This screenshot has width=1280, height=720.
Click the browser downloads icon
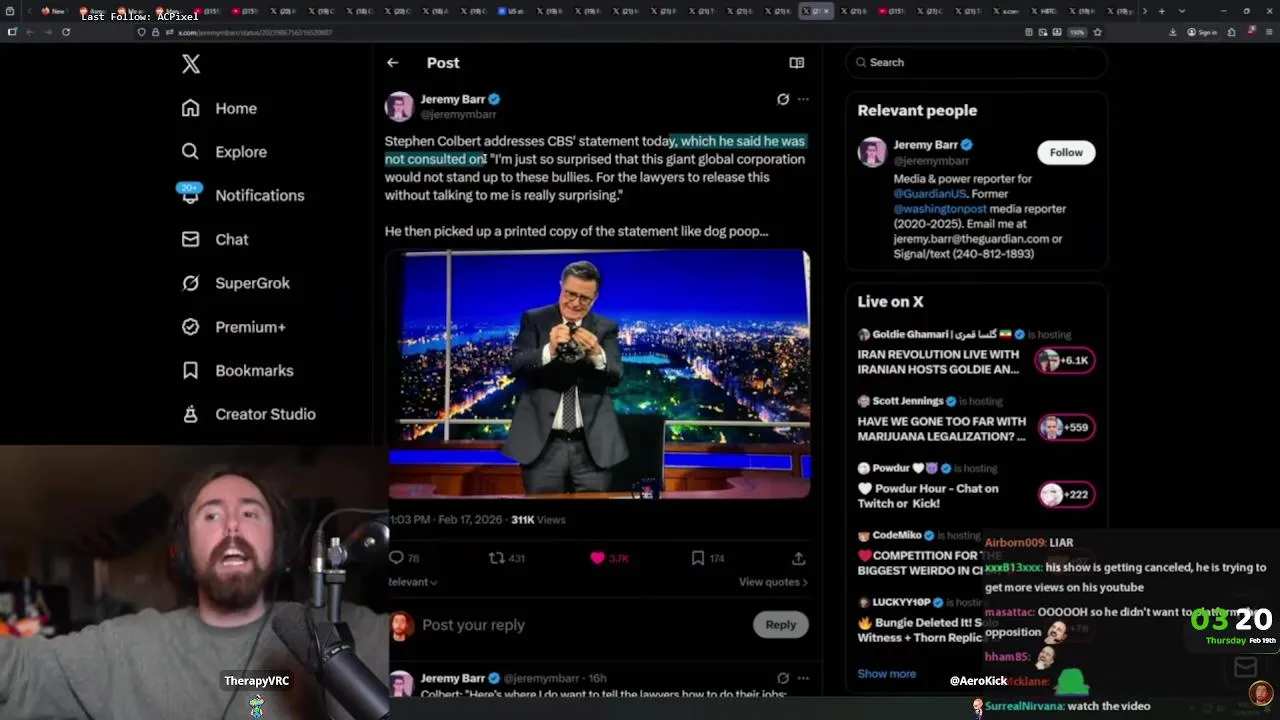(x=1172, y=32)
